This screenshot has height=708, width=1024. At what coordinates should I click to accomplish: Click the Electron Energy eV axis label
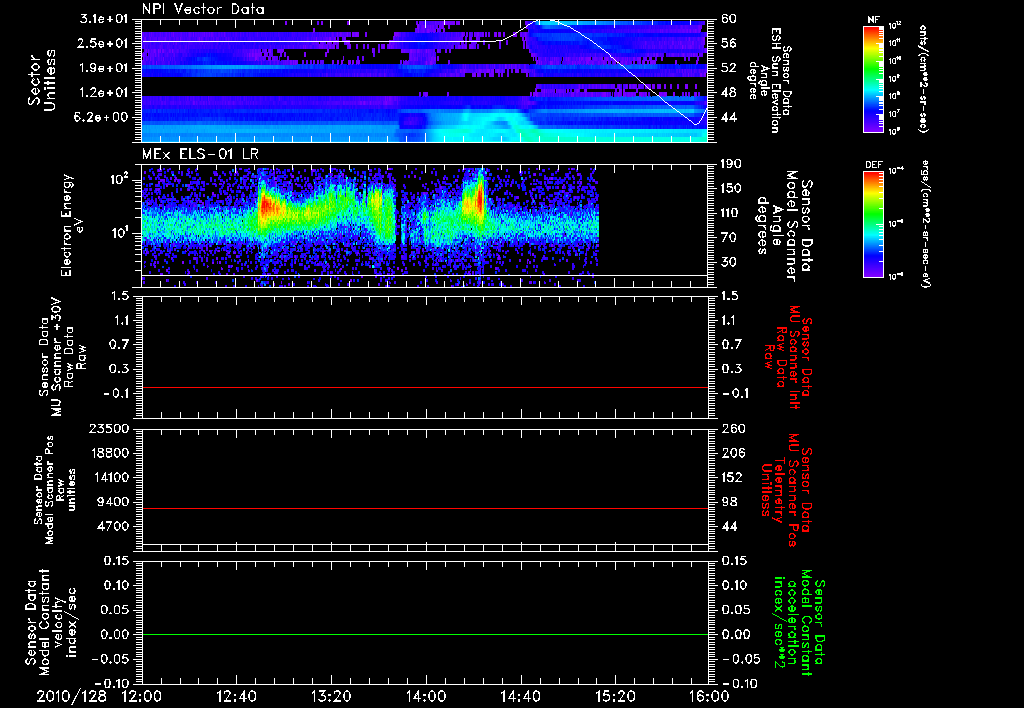click(71, 225)
